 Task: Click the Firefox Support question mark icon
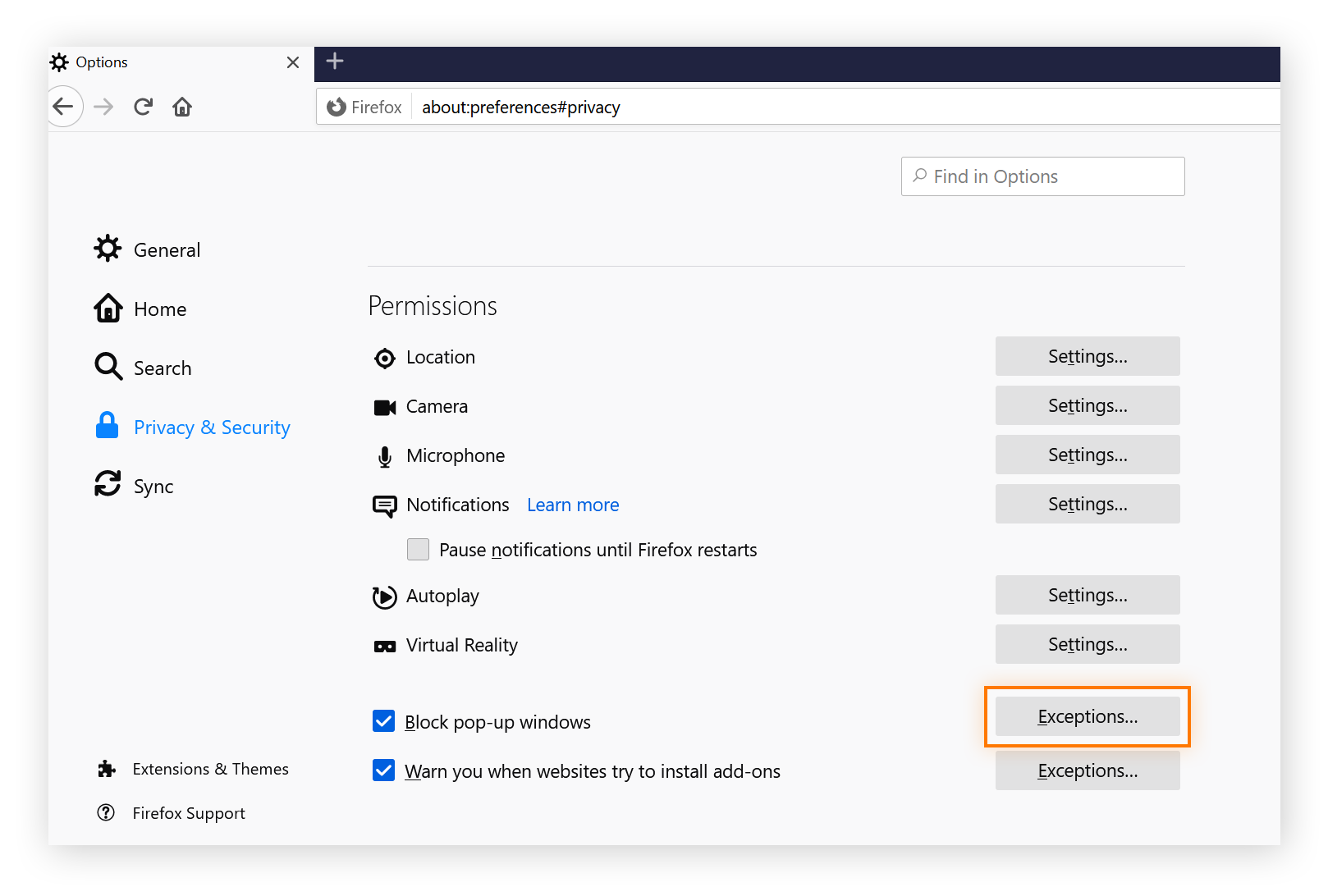106,812
